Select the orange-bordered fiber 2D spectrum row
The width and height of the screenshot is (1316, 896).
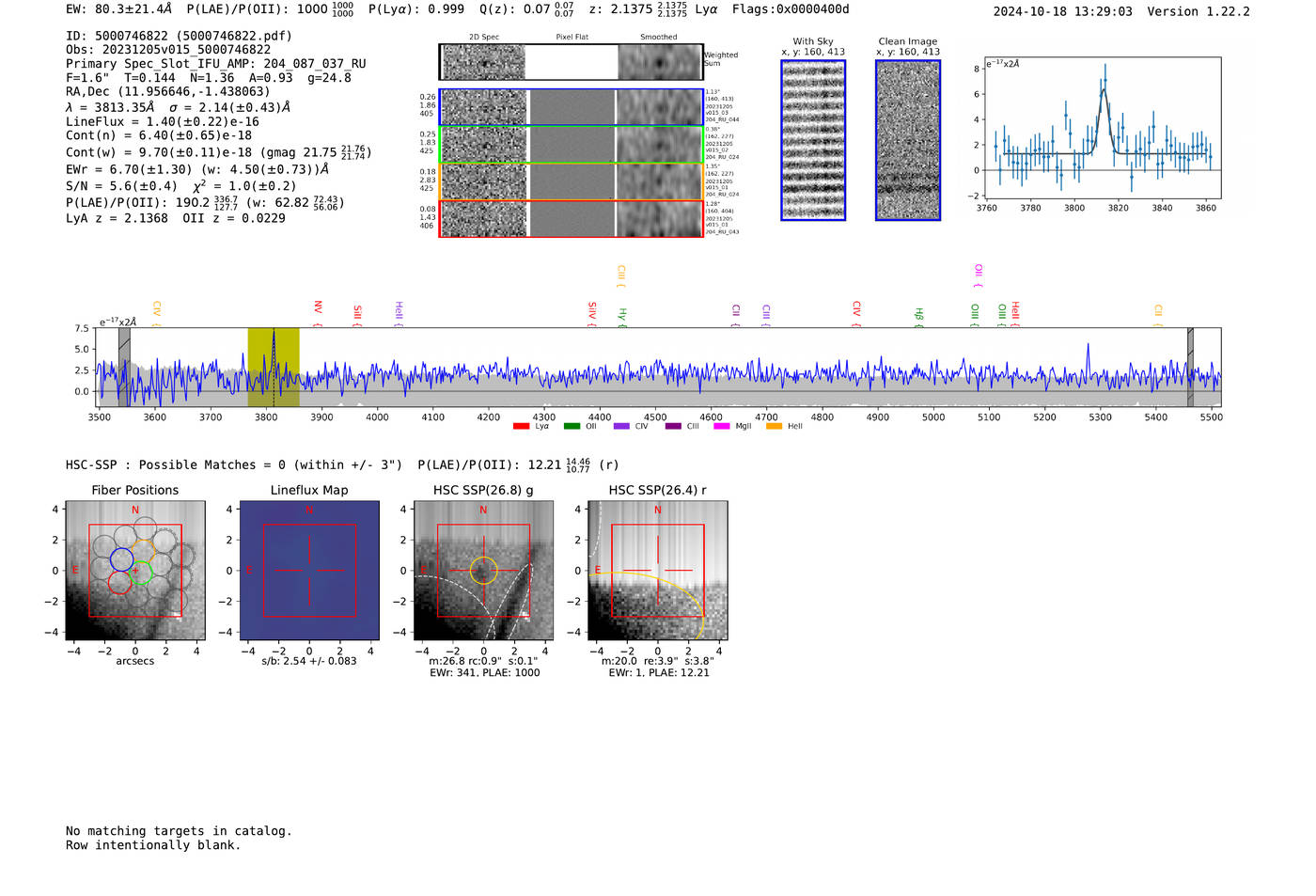pyautogui.click(x=572, y=181)
